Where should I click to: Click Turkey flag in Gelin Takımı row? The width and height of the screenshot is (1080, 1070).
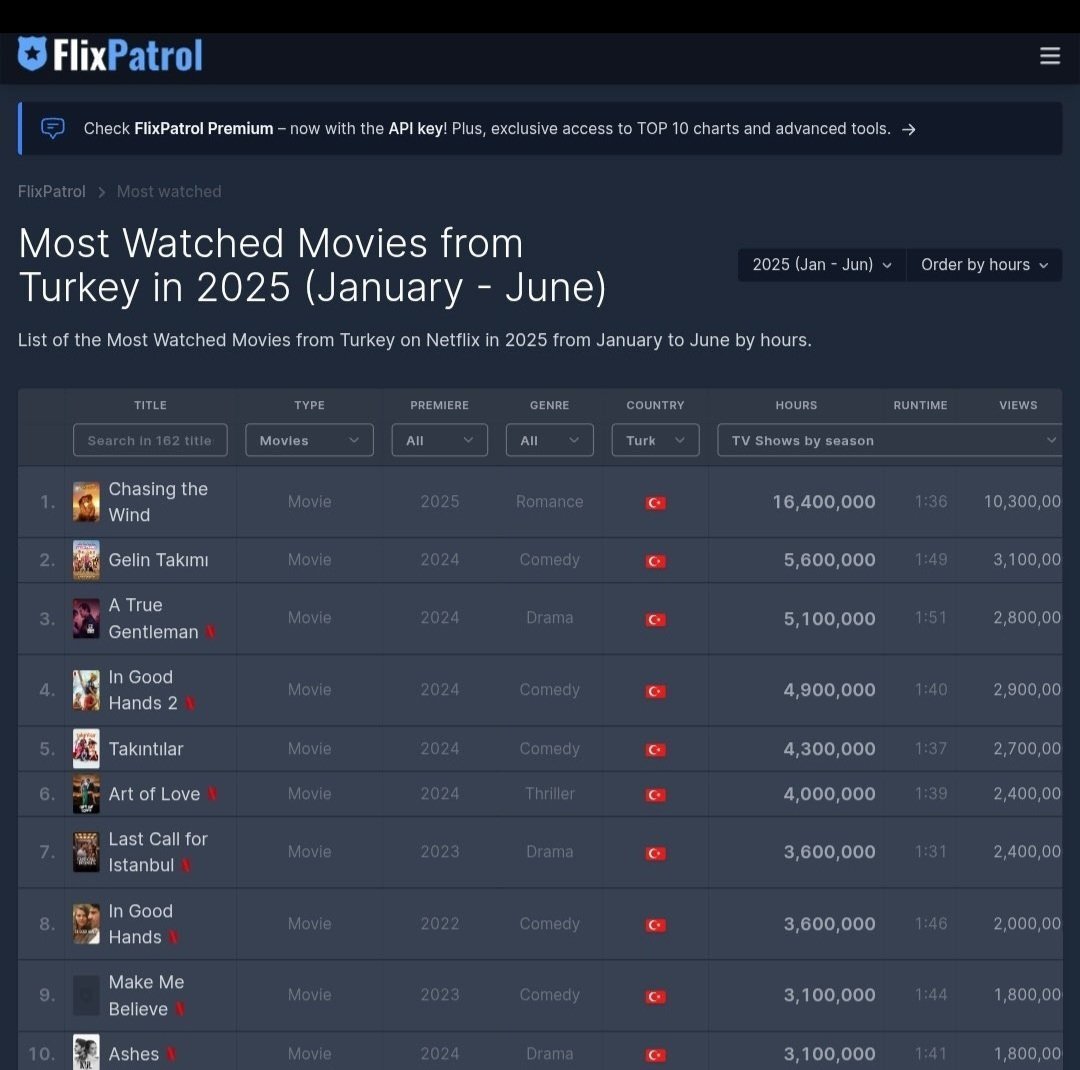(x=655, y=562)
